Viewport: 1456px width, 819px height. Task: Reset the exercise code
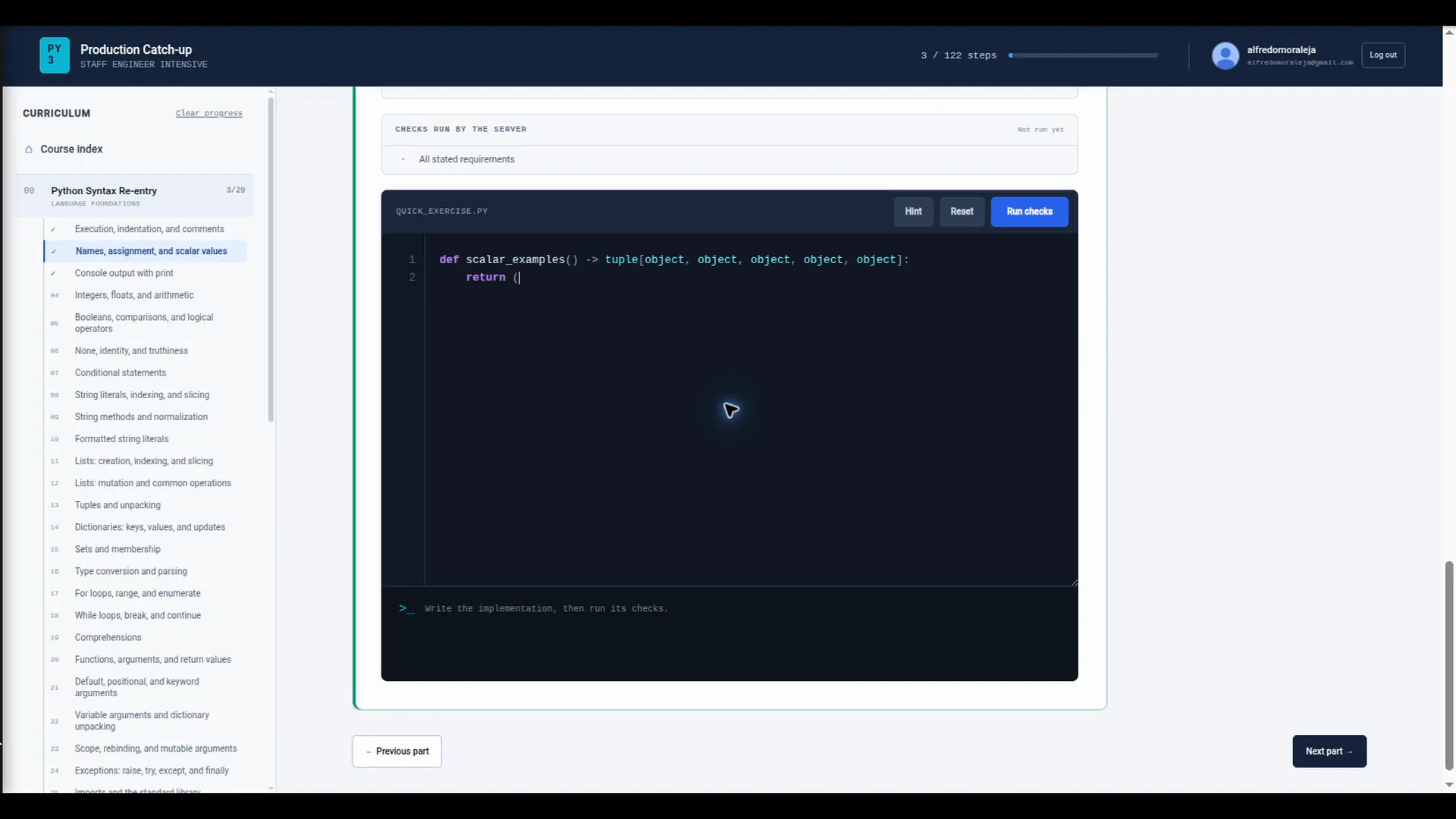(x=962, y=212)
